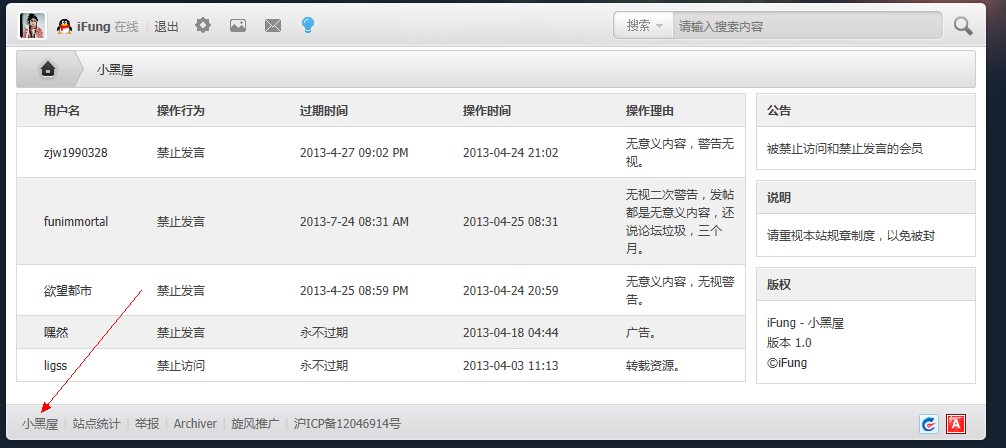The image size is (1006, 448).
Task: Click the red A footer icon
Action: (x=956, y=424)
